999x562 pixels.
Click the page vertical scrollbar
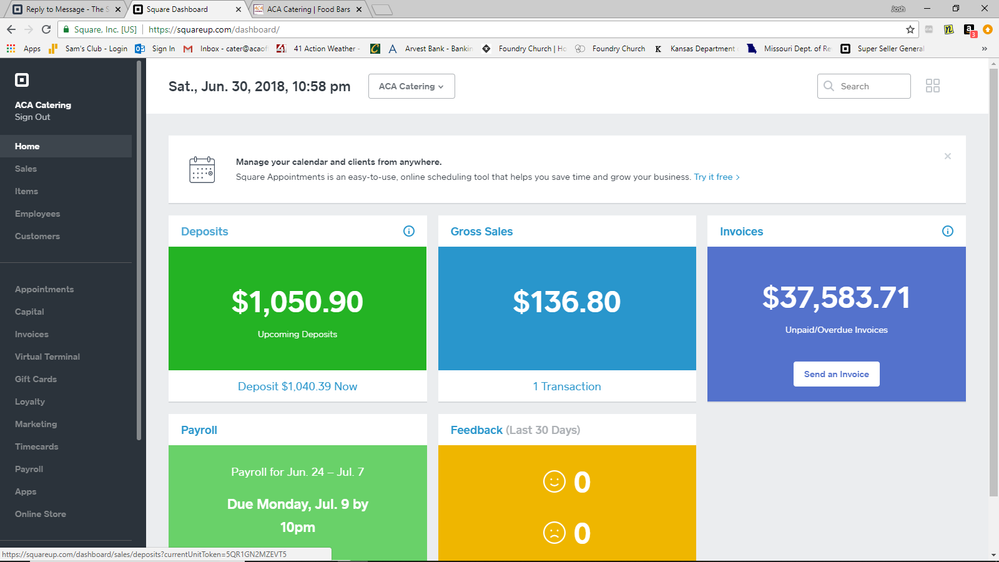pyautogui.click(x=993, y=282)
